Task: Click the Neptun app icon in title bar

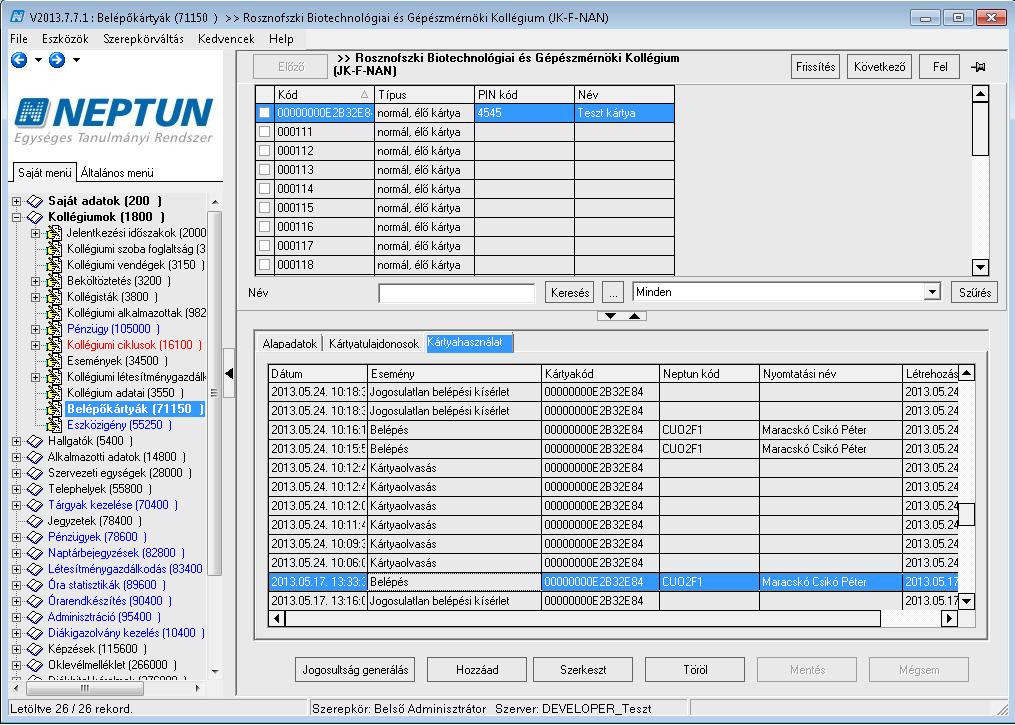Action: 17,17
